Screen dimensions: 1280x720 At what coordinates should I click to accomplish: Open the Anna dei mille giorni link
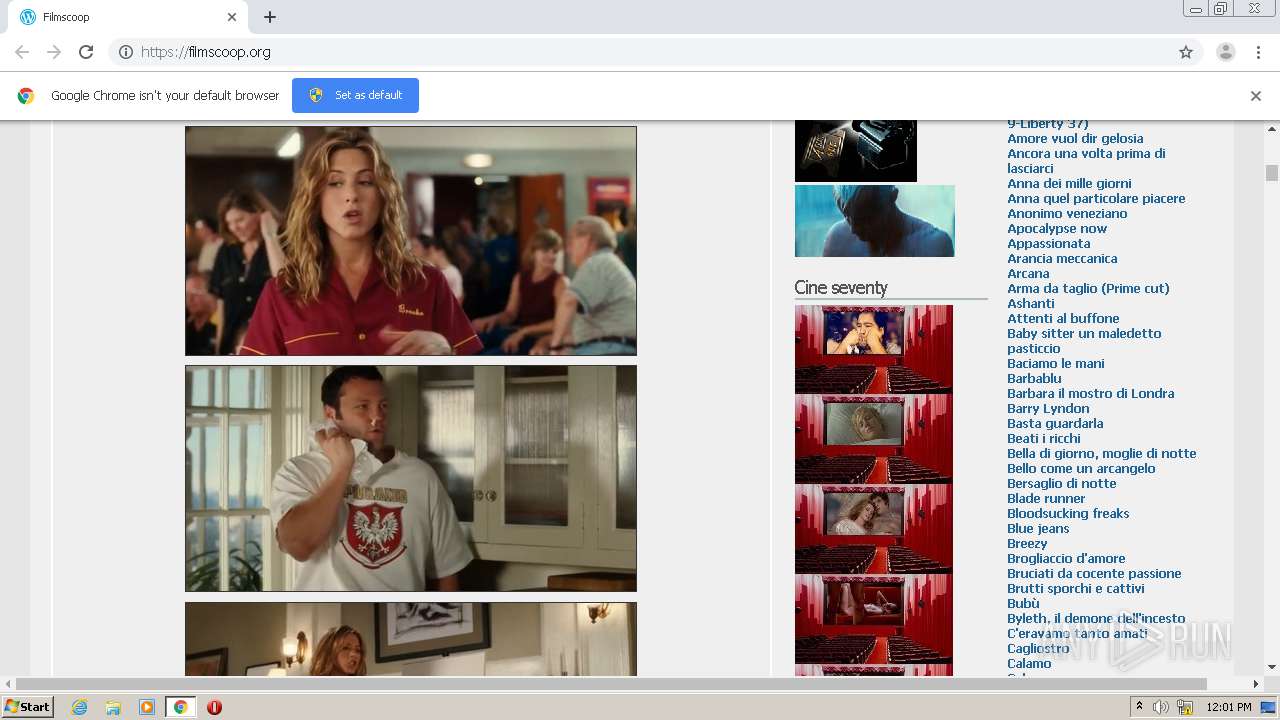point(1069,184)
